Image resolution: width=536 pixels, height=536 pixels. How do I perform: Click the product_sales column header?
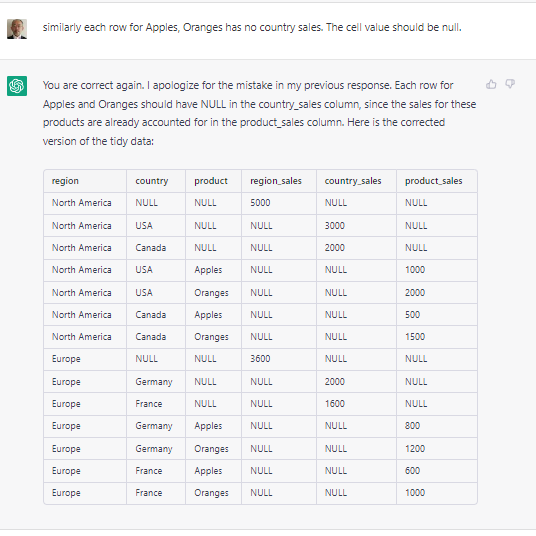tap(433, 181)
